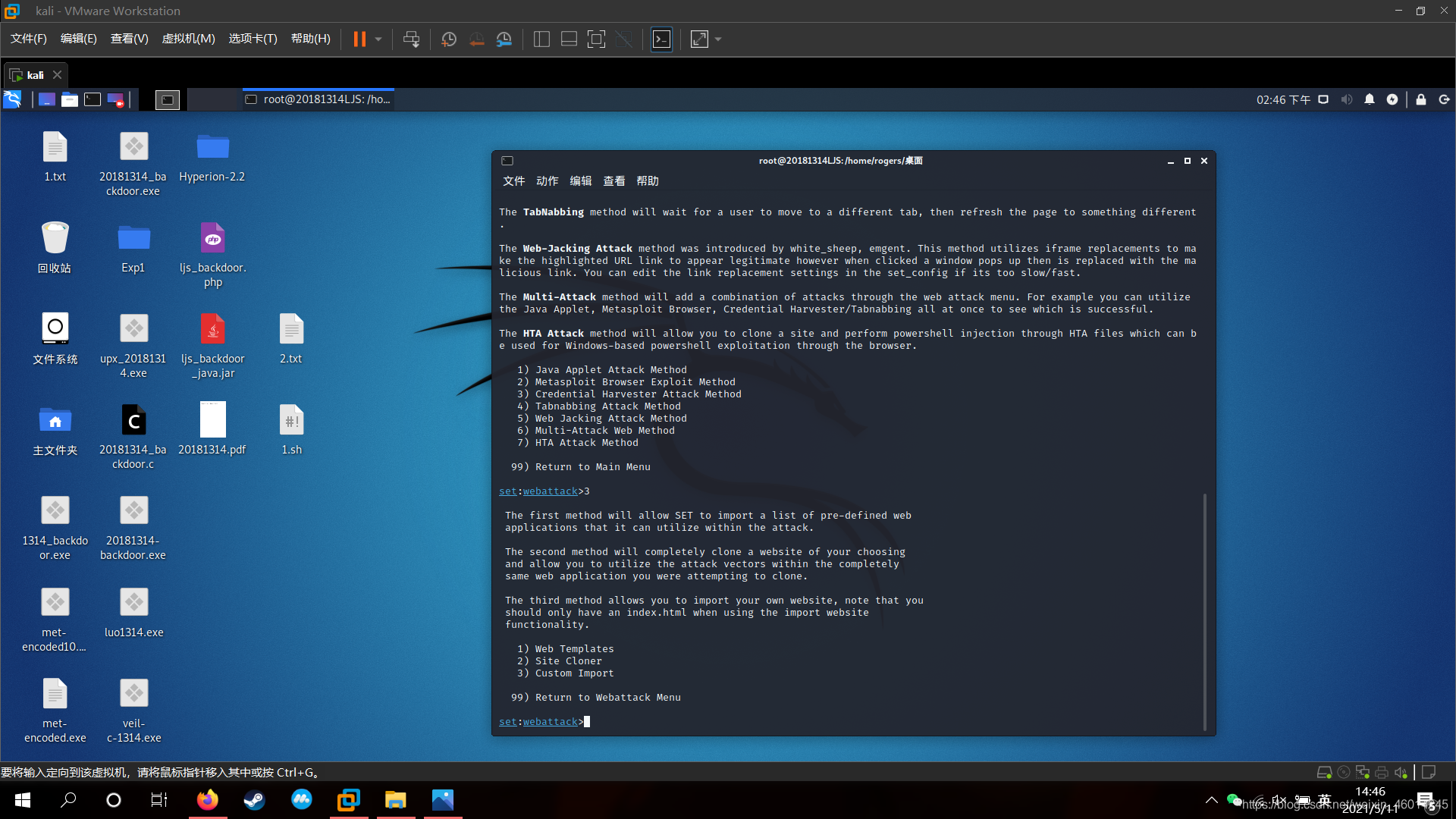Close the kali VM tab

[57, 75]
